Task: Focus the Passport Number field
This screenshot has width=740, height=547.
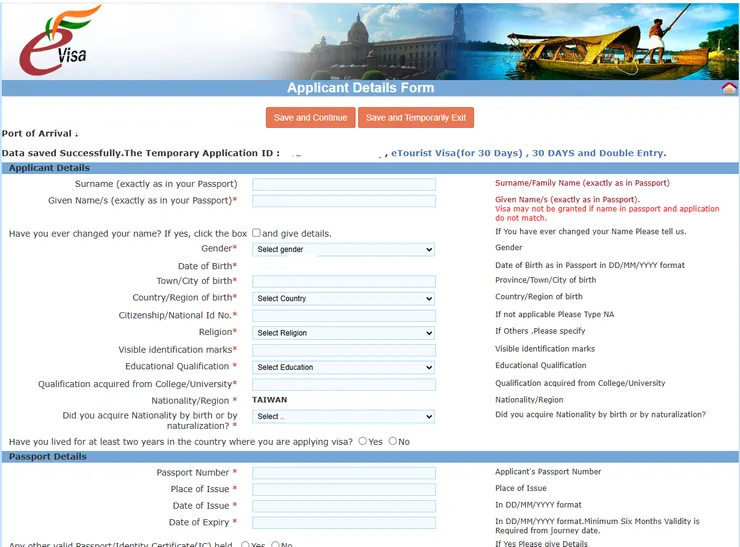Action: coord(344,473)
